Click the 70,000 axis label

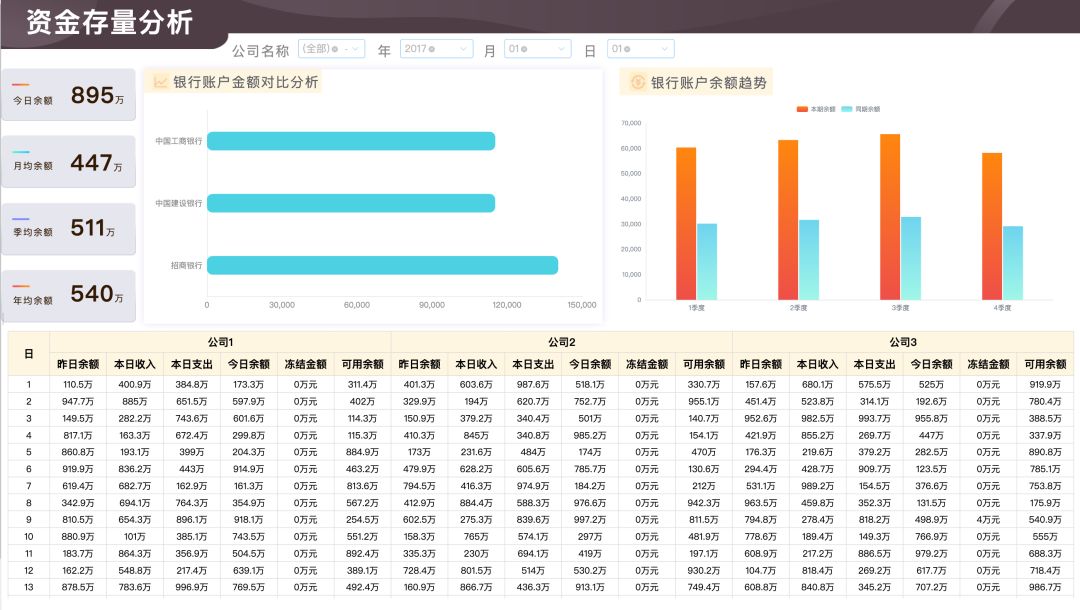tap(631, 123)
